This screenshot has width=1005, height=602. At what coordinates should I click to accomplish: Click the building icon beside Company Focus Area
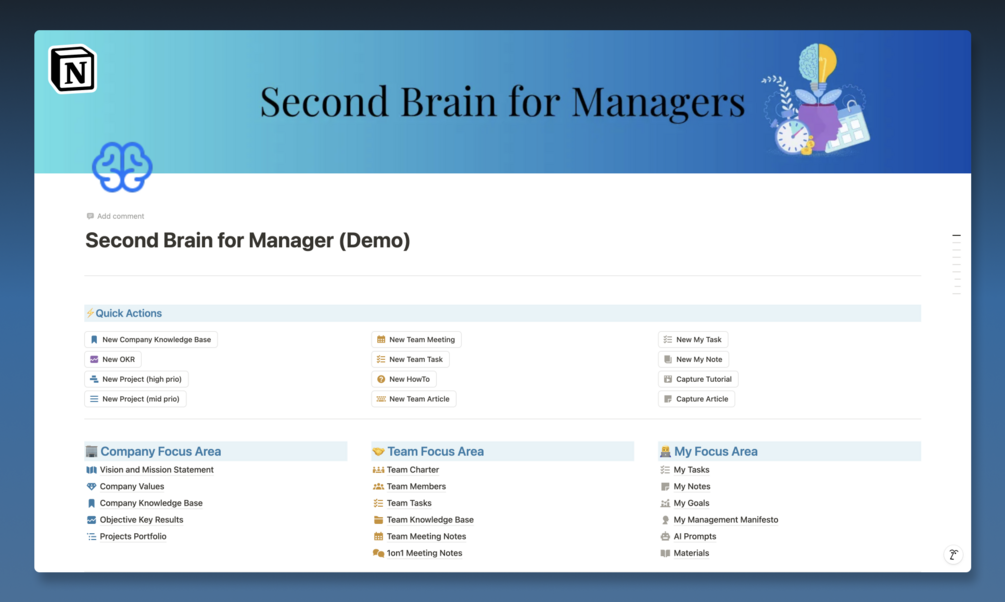pos(92,451)
